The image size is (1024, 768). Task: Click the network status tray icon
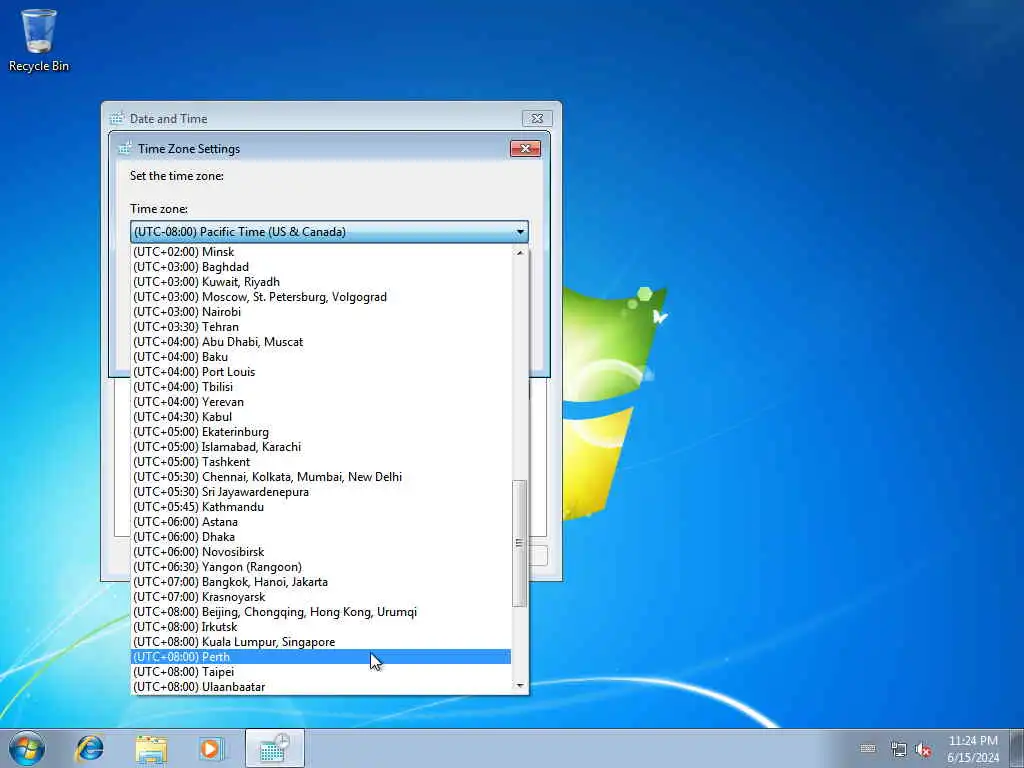tap(899, 750)
